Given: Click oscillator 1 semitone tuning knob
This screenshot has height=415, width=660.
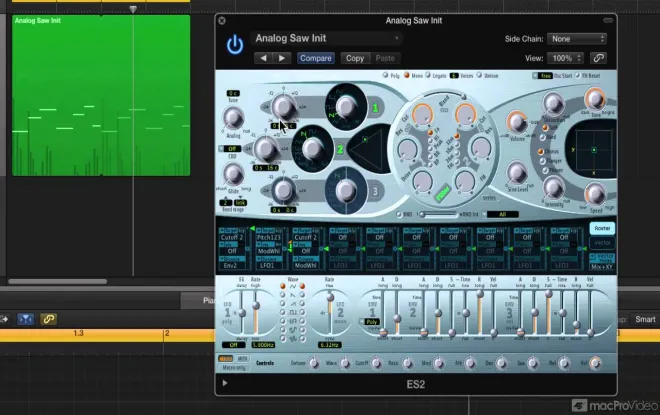Looking at the screenshot, I should pos(283,106).
